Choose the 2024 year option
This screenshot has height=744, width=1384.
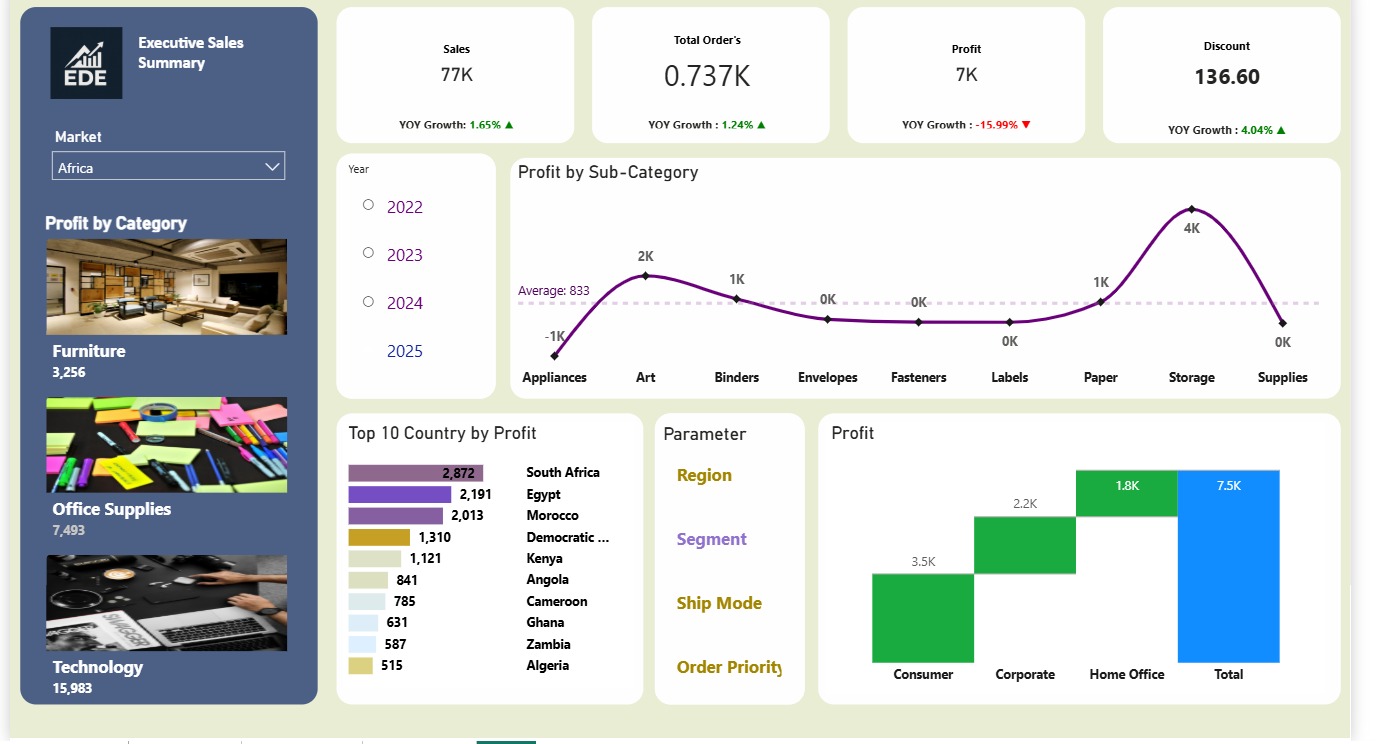(x=368, y=302)
